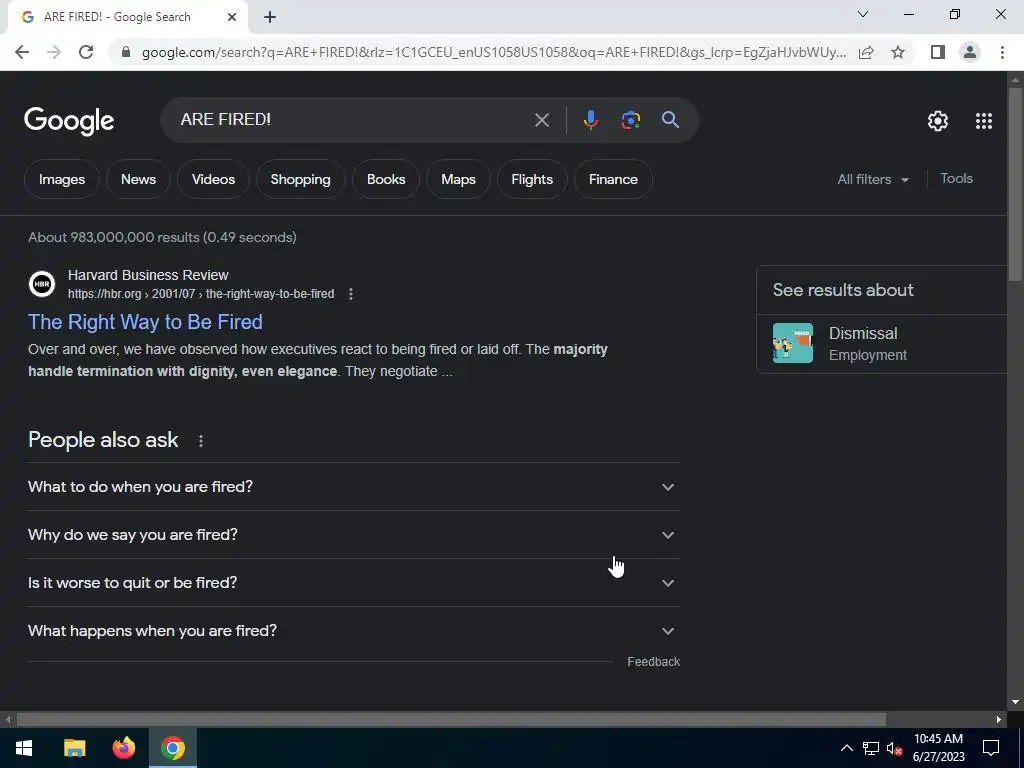Click the network tray icon
Screen dimensions: 1024x768
click(x=871, y=748)
